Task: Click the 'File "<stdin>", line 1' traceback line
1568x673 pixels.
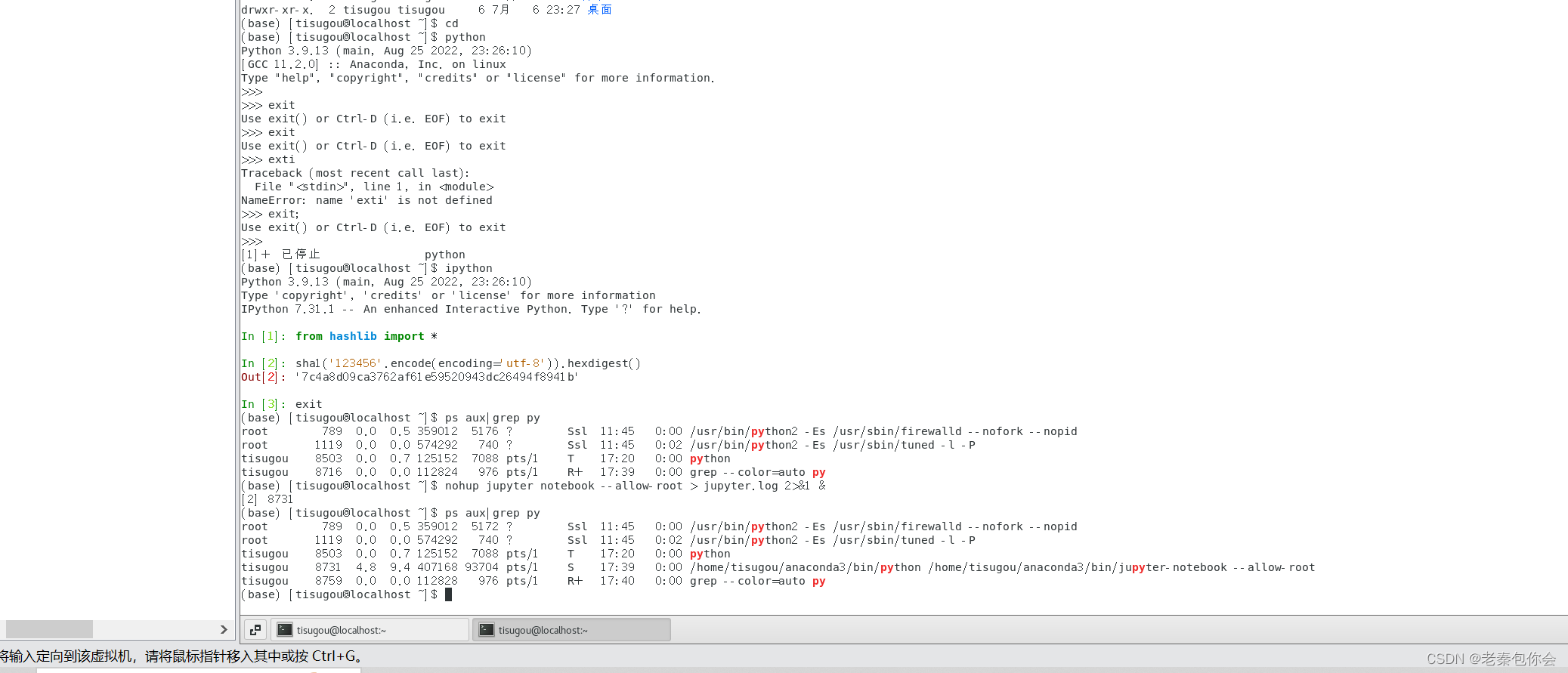Action: [x=374, y=187]
